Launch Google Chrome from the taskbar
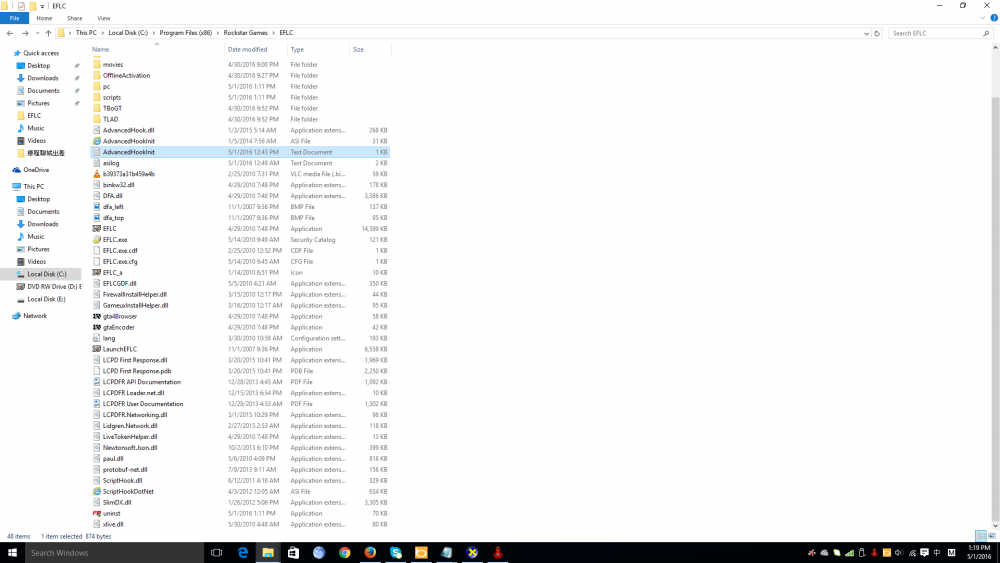 click(344, 553)
